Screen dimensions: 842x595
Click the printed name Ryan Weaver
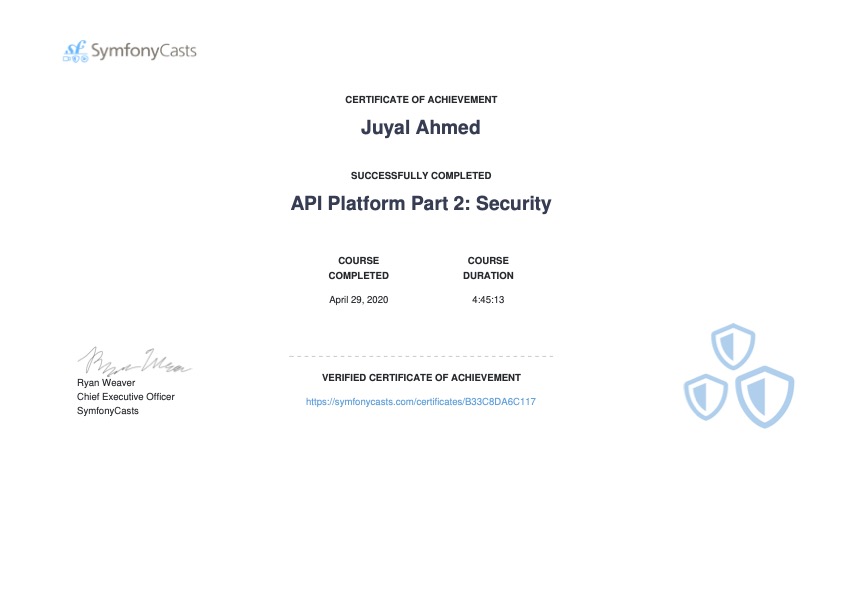pyautogui.click(x=106, y=383)
